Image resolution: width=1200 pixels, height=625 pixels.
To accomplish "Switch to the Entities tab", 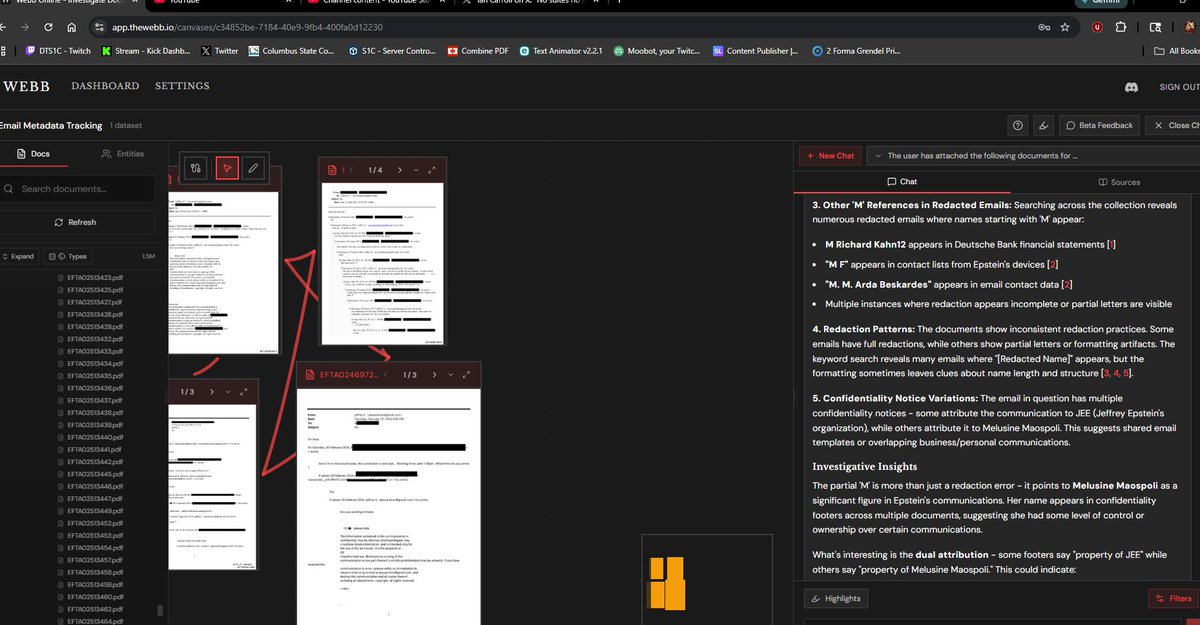I will pyautogui.click(x=123, y=154).
